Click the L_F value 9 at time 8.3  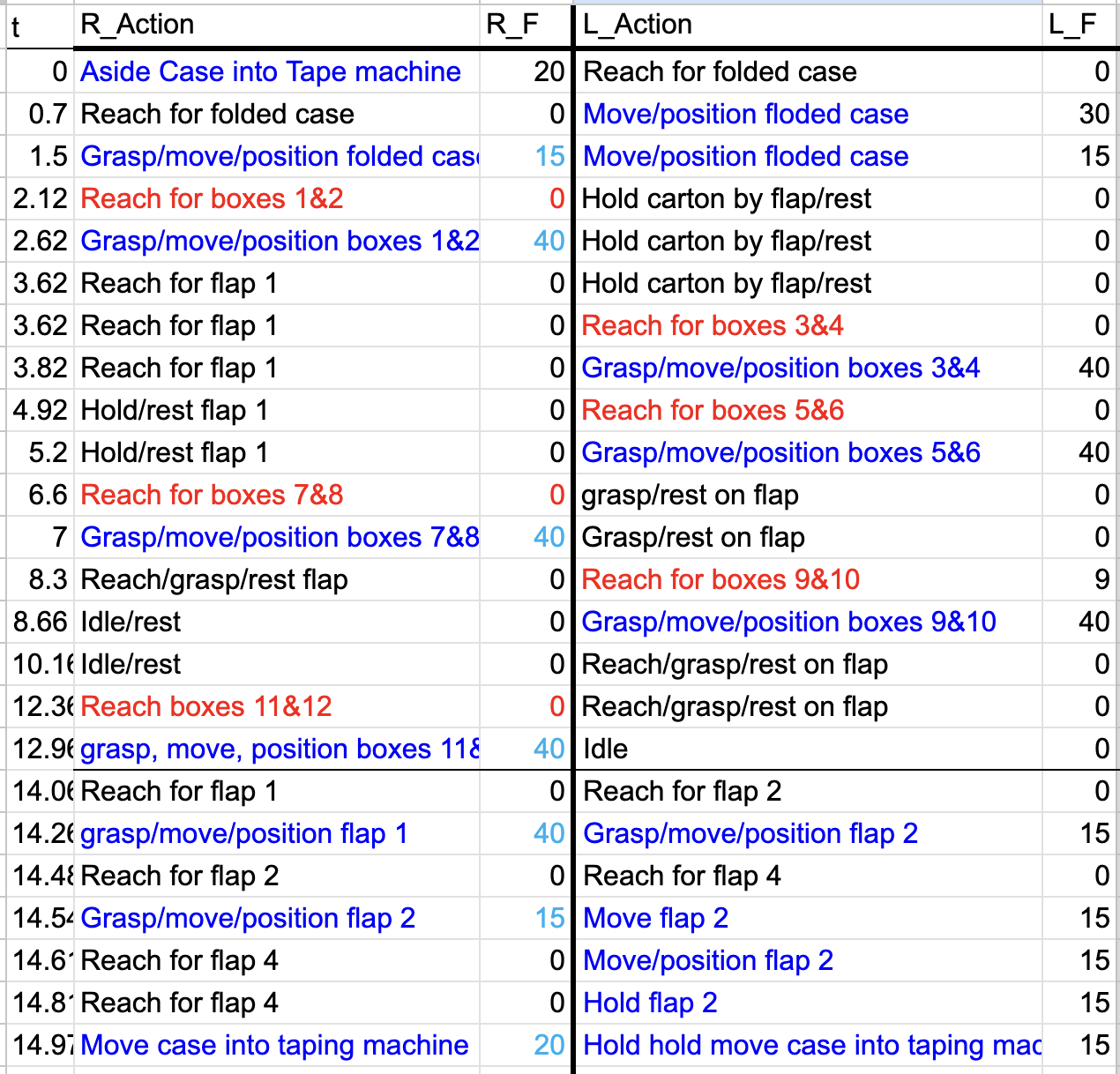(x=1101, y=579)
